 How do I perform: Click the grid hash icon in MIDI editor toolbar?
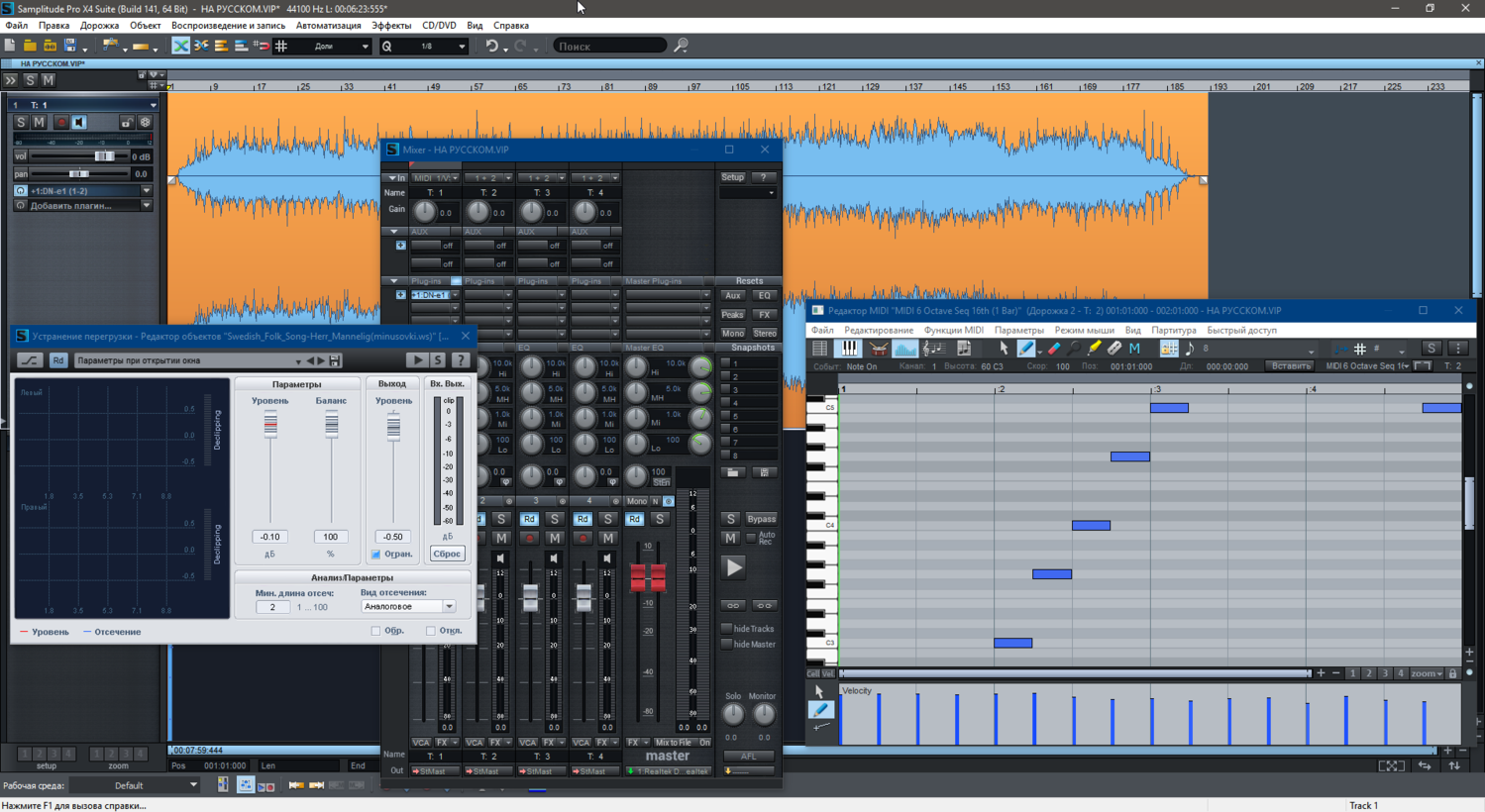1359,349
